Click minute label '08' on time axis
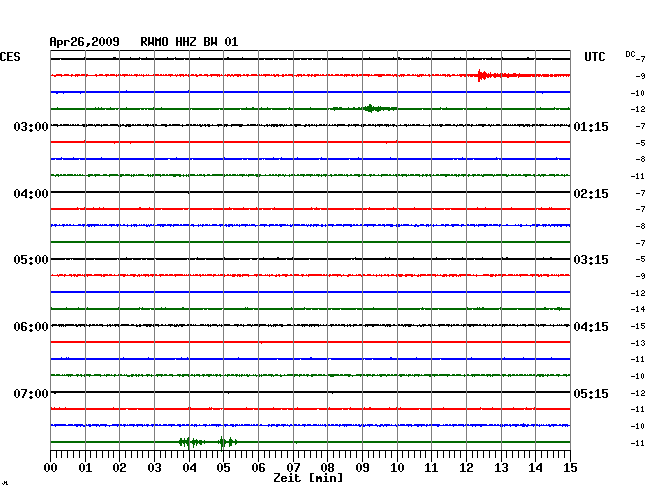 327,468
